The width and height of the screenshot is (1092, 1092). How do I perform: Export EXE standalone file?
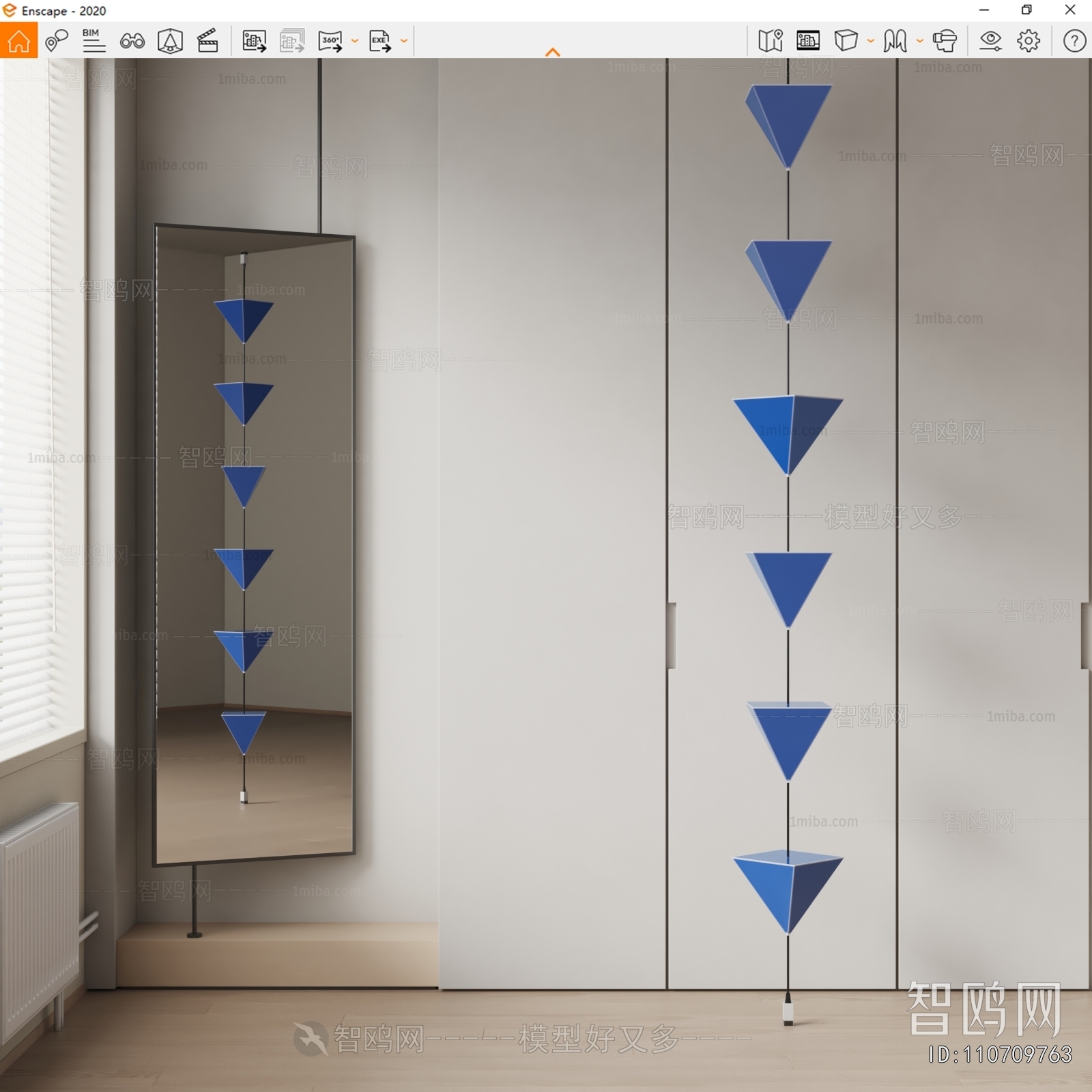[380, 41]
